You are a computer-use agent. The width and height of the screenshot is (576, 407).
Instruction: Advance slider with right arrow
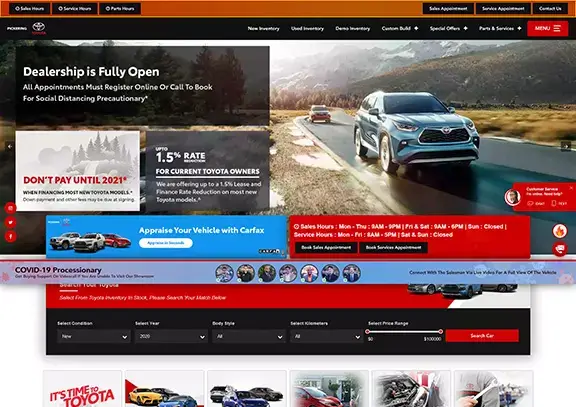click(566, 146)
